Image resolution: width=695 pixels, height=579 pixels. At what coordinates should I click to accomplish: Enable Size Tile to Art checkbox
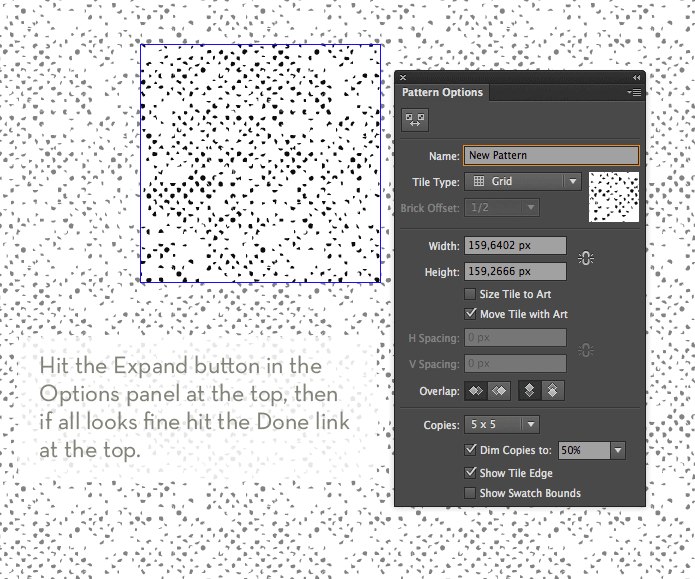(x=470, y=294)
